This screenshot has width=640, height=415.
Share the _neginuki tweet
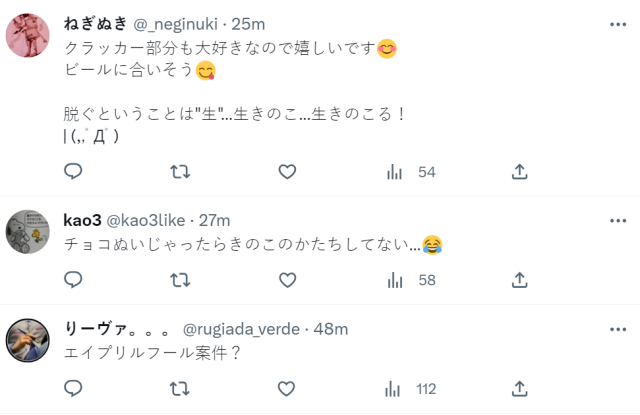point(519,172)
